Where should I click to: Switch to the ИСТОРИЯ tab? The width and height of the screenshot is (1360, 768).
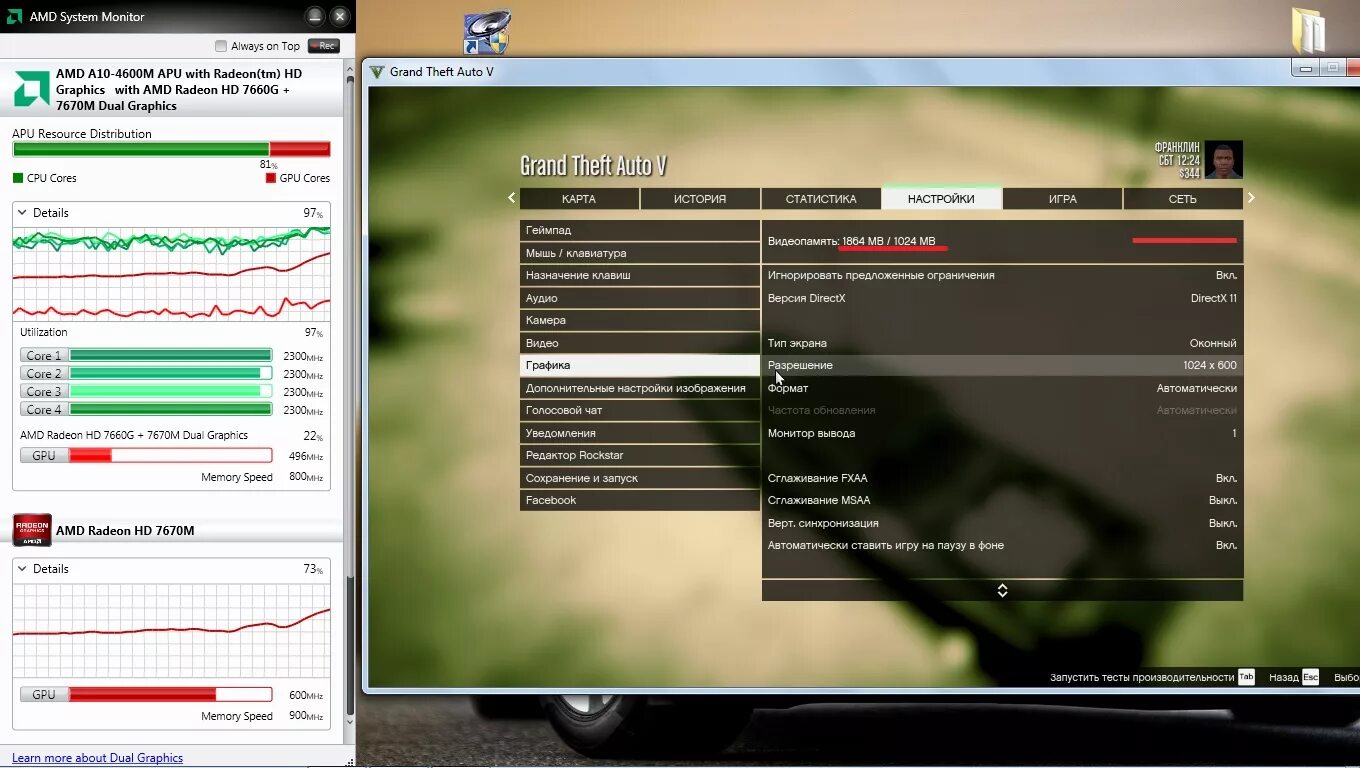(700, 199)
